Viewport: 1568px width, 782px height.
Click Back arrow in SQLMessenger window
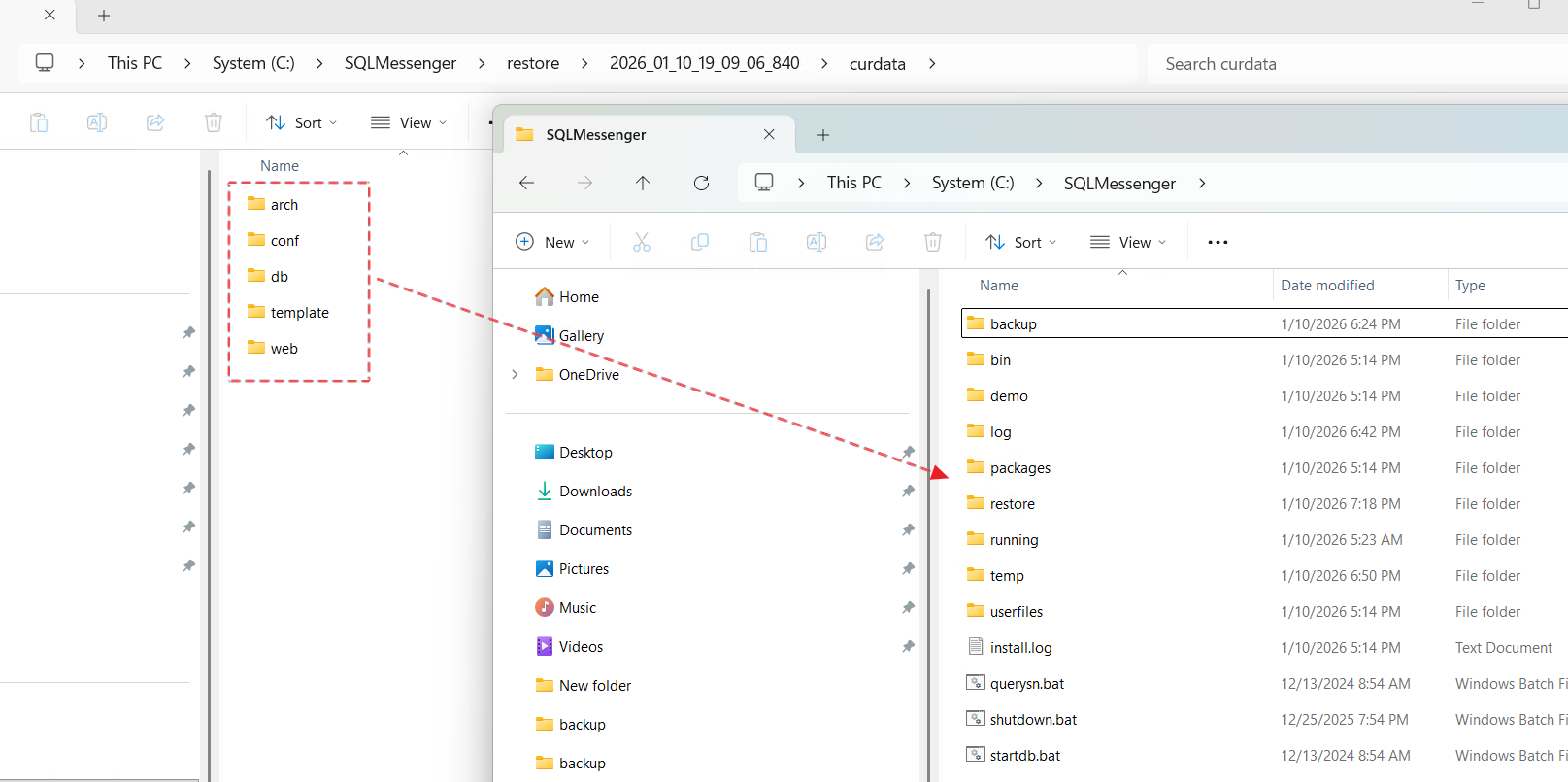click(x=527, y=183)
